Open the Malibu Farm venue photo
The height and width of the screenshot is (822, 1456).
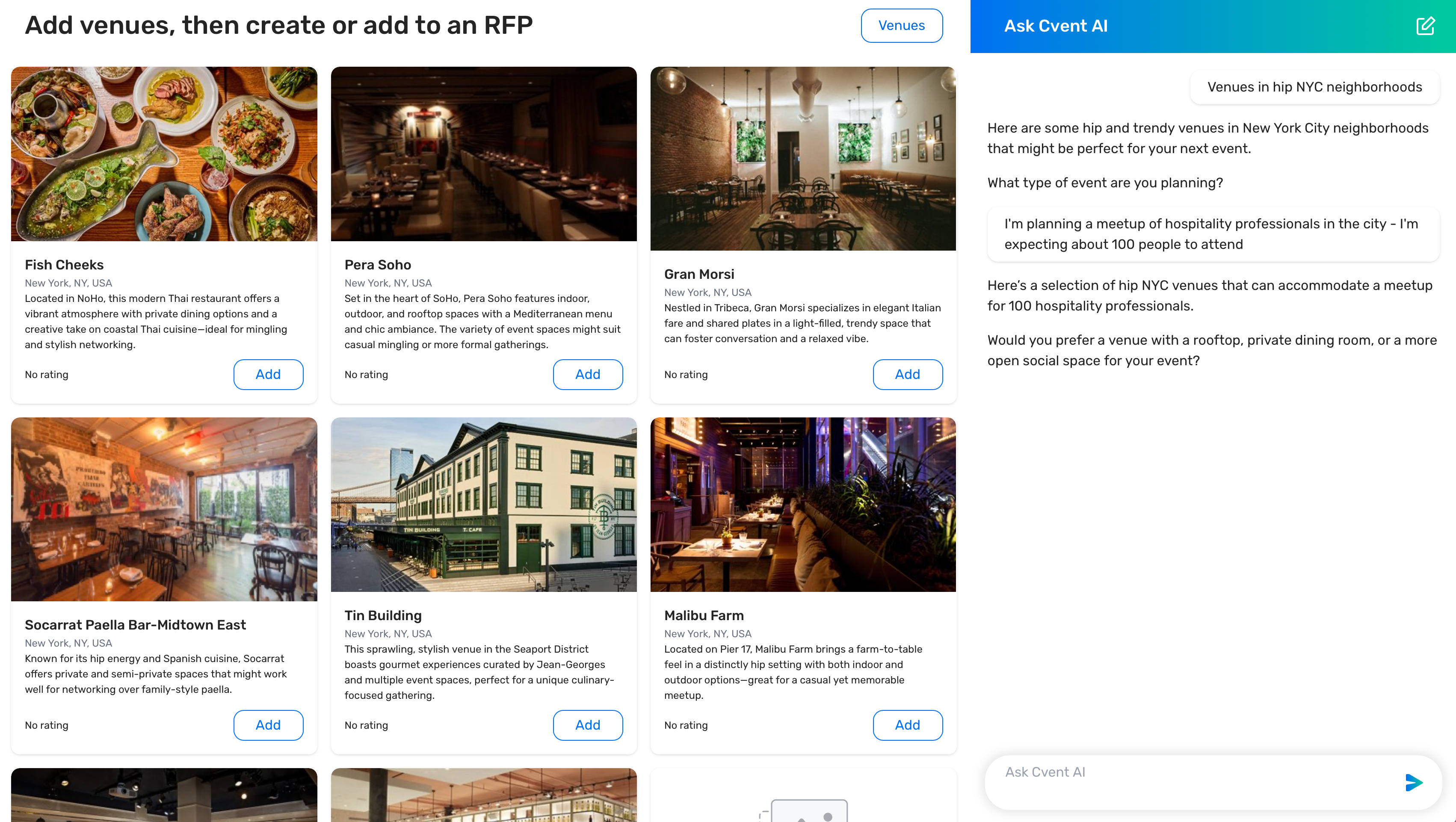click(x=803, y=504)
